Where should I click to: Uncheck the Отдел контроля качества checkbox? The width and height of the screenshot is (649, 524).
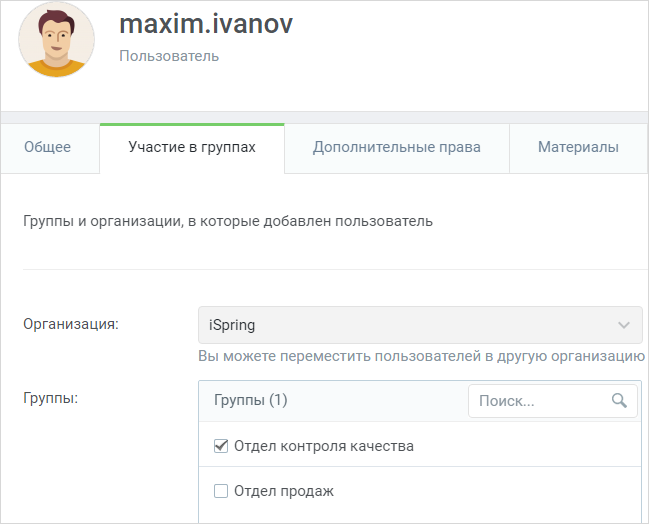tap(221, 446)
